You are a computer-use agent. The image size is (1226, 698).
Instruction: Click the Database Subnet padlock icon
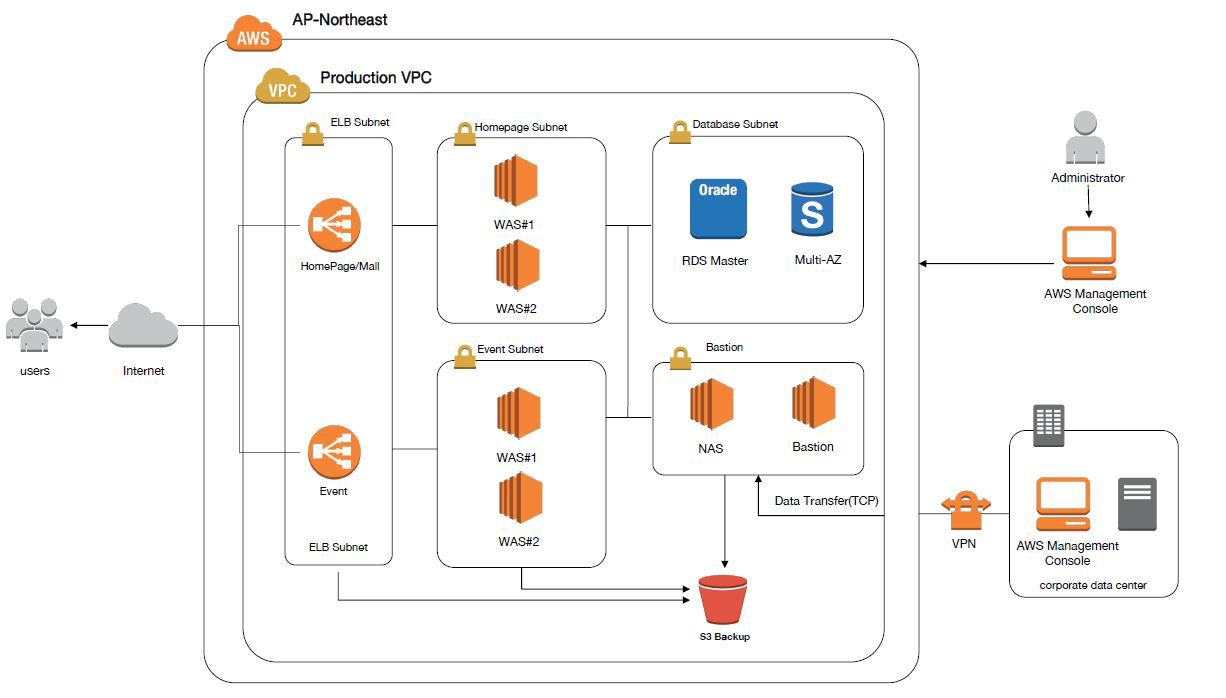[678, 131]
